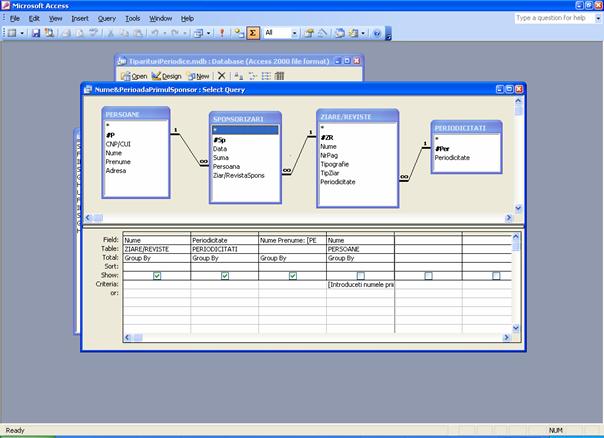Enable Show for the PERSOANE Nume column
604x438 pixels.
pyautogui.click(x=360, y=275)
